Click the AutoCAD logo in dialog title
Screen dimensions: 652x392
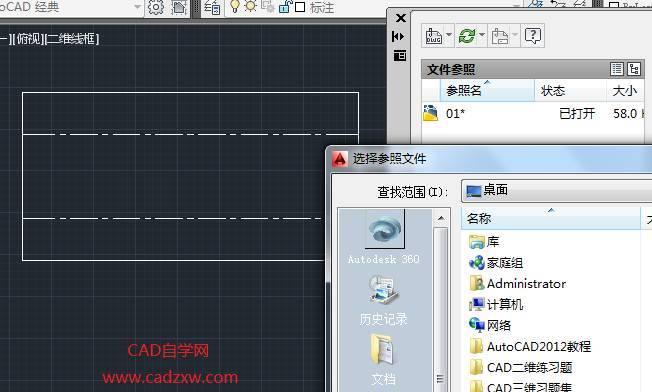click(x=340, y=159)
